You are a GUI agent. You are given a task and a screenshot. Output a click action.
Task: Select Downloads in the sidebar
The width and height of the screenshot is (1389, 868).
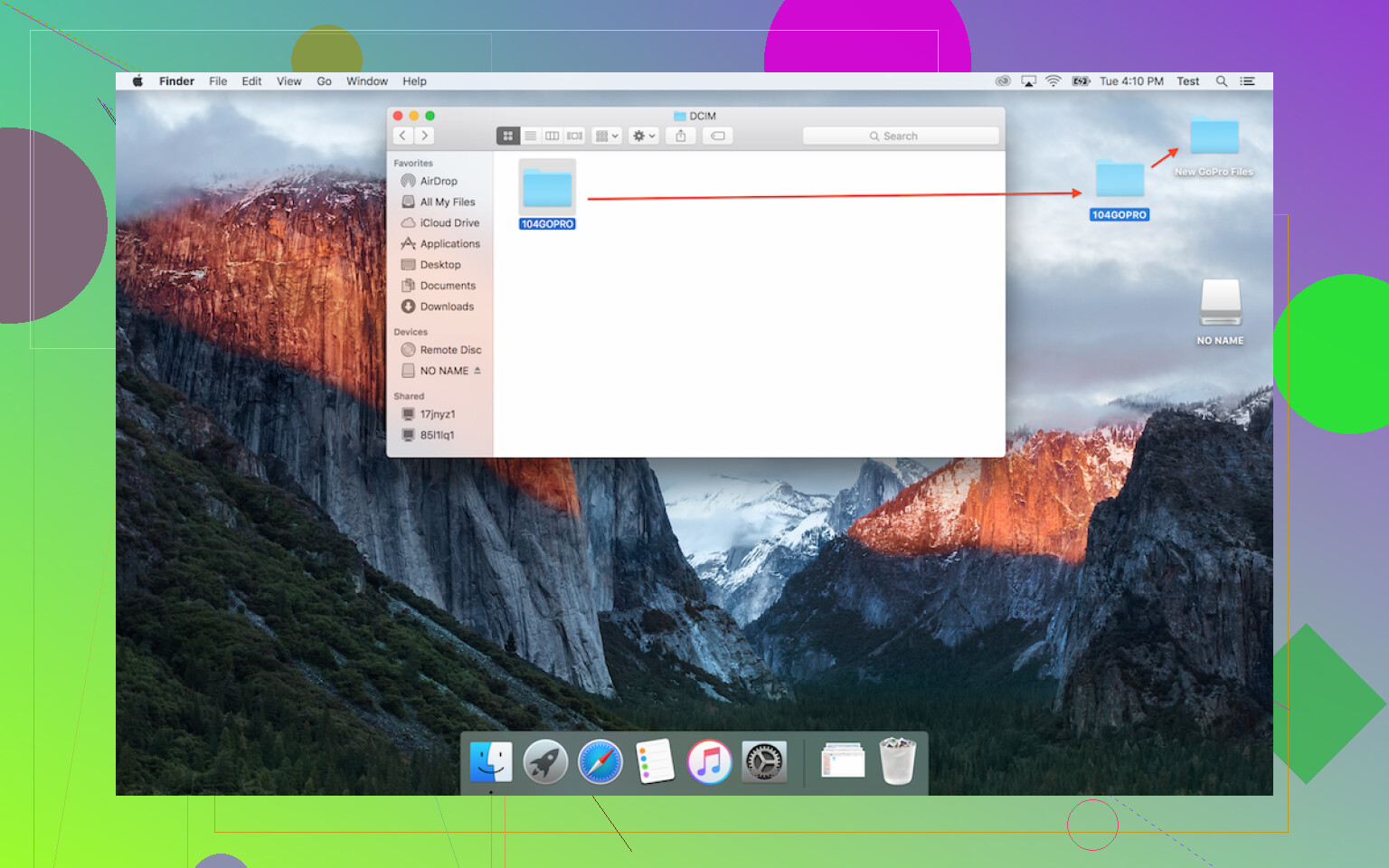(x=447, y=307)
